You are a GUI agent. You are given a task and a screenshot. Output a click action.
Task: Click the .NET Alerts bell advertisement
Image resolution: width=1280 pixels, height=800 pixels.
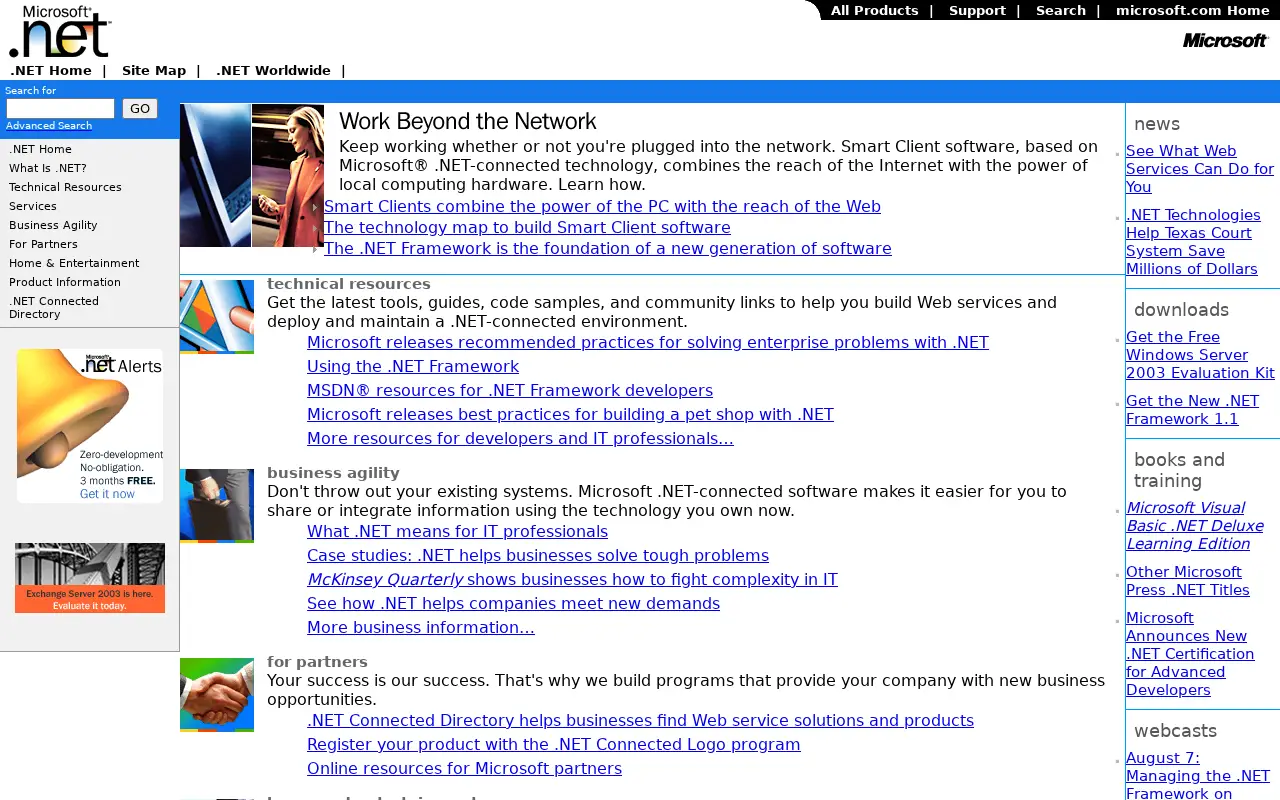[90, 426]
